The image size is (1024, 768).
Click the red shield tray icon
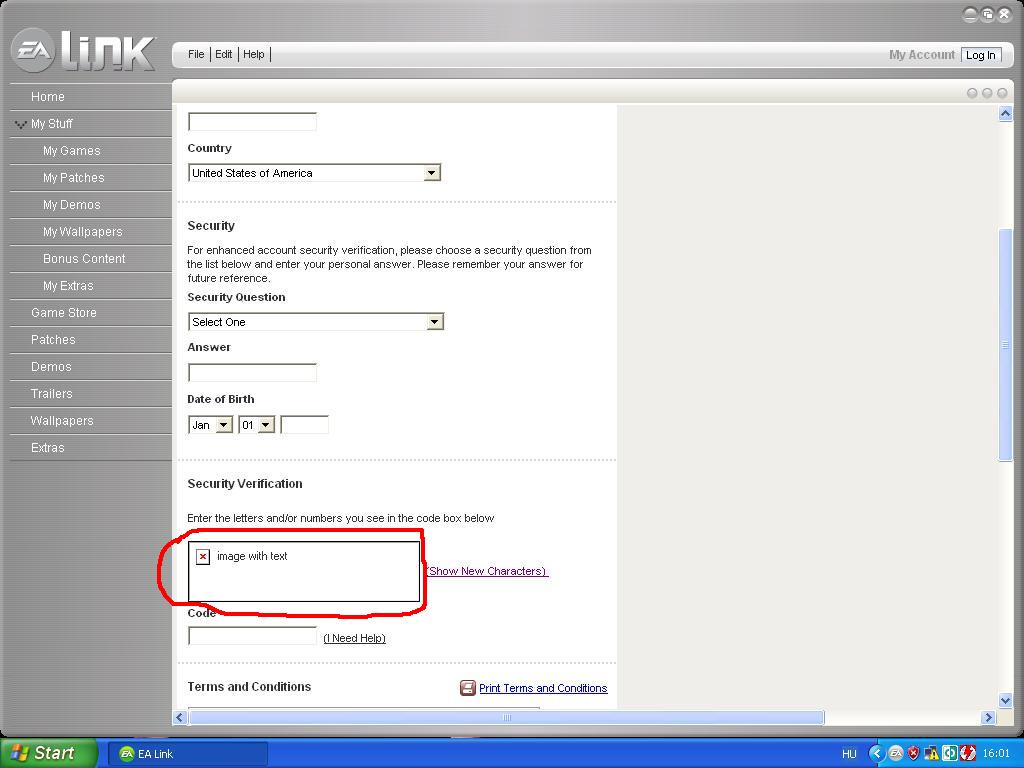point(913,754)
